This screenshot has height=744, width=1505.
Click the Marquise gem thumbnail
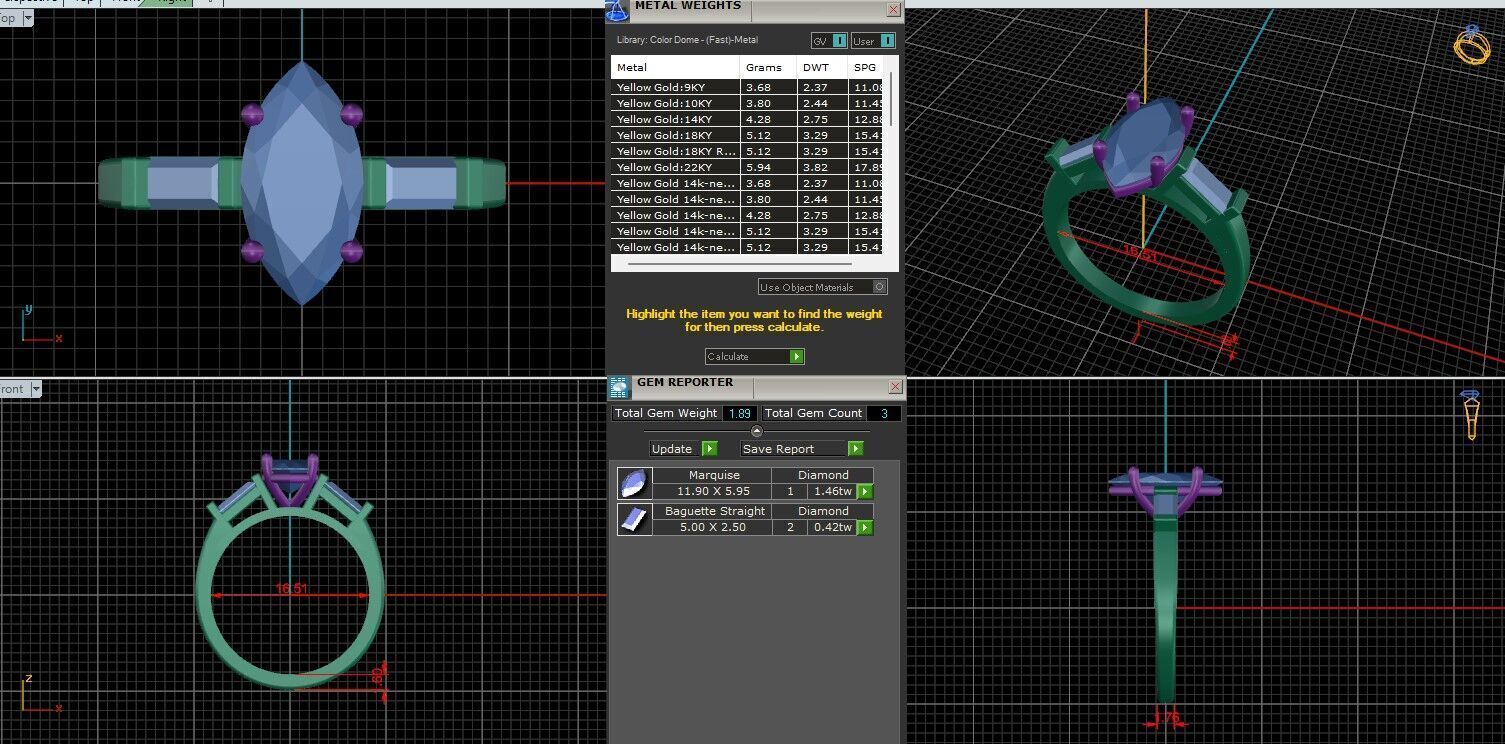tap(634, 484)
